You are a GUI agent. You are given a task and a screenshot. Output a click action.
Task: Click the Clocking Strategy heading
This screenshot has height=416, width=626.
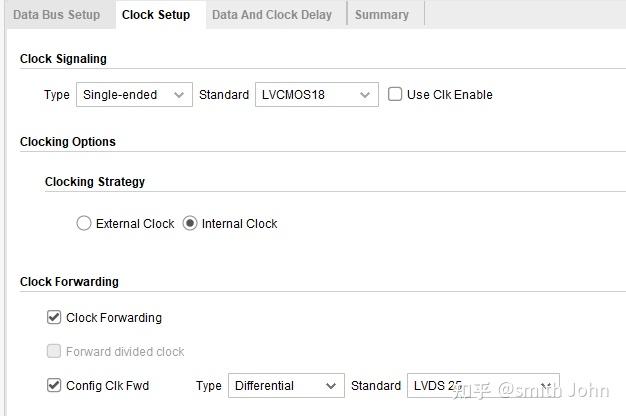[x=95, y=182]
